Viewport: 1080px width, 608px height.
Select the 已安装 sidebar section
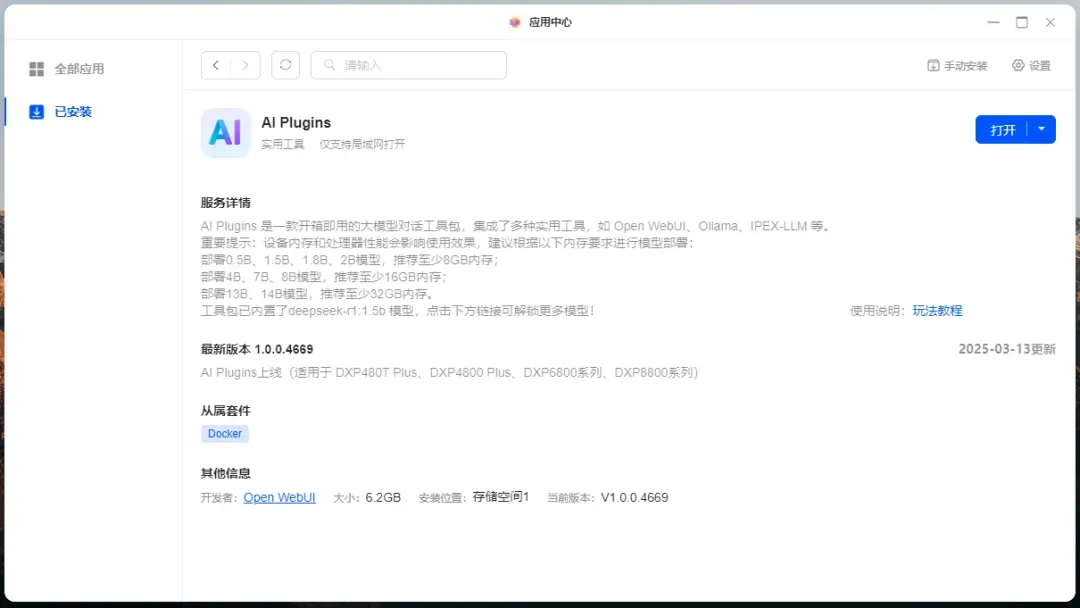[x=61, y=112]
